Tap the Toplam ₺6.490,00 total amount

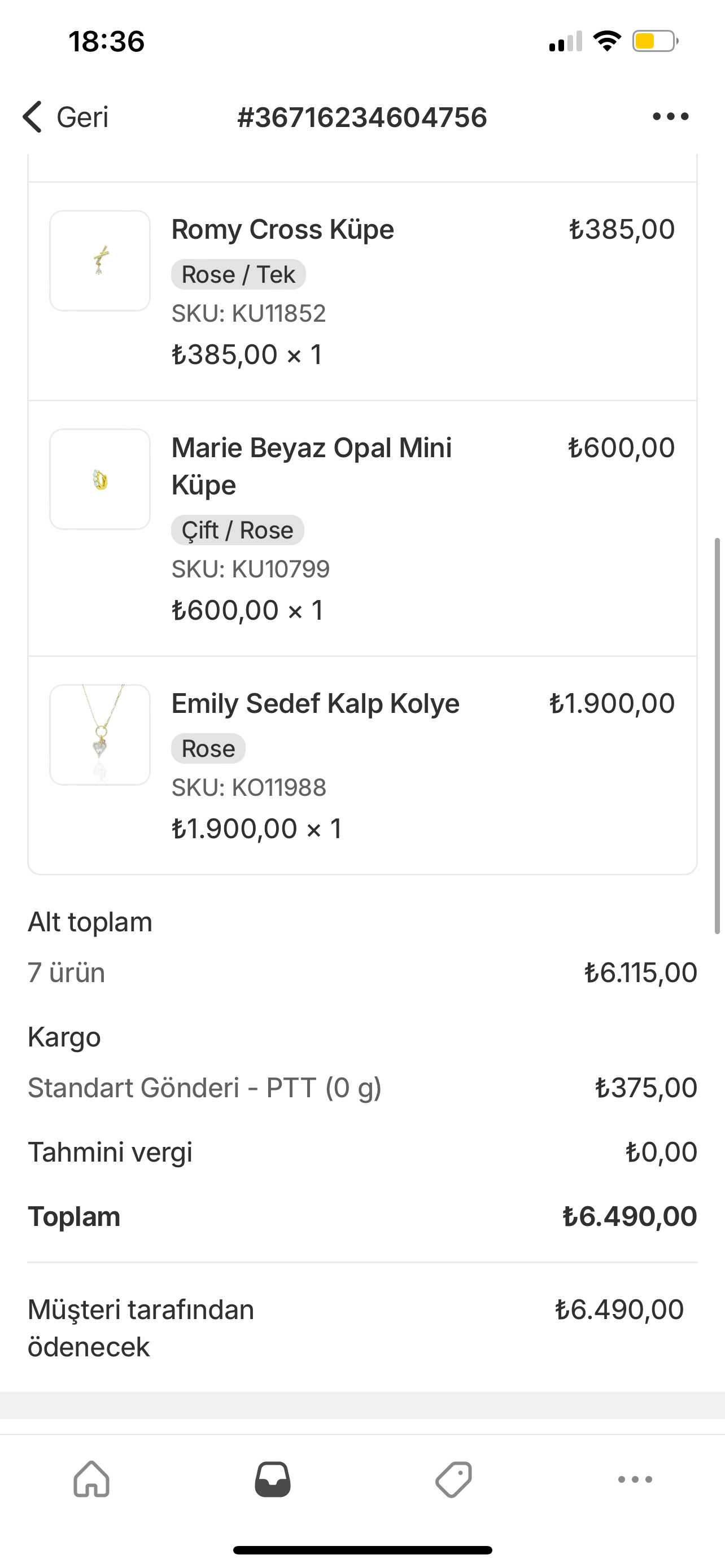[x=630, y=1216]
